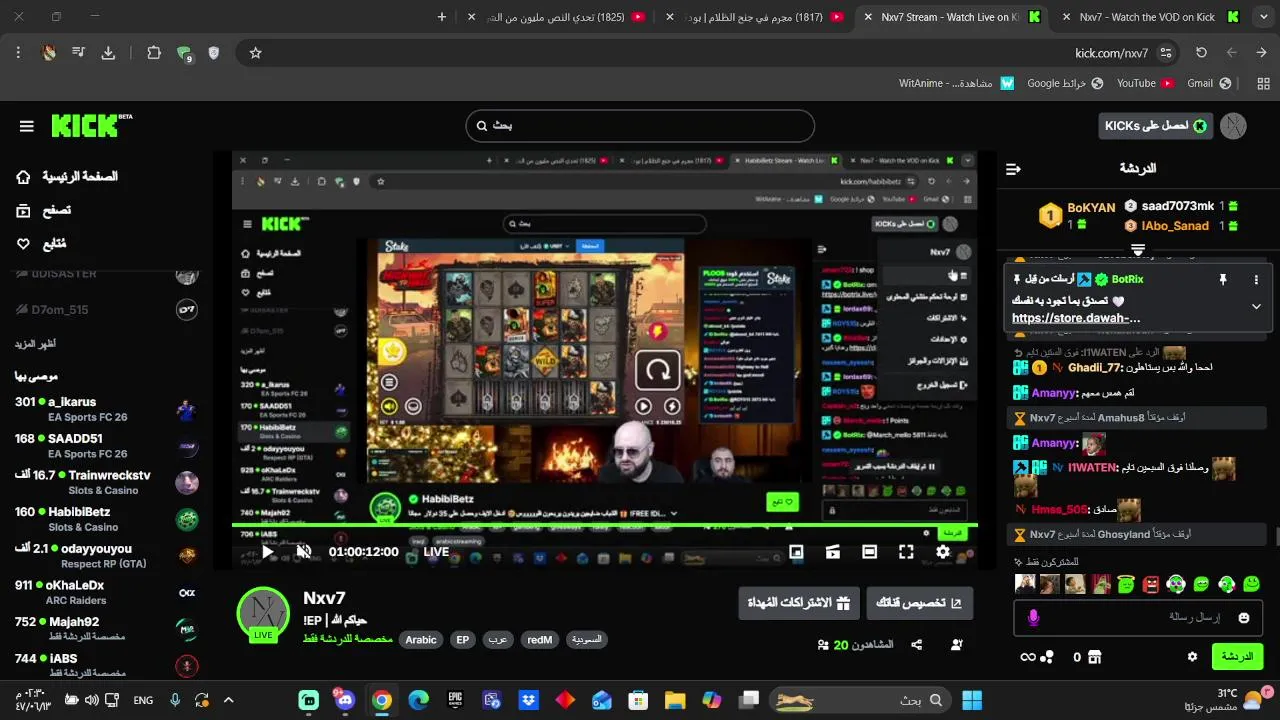Click the follow user icon below the player
The image size is (1280, 720).
point(957,645)
